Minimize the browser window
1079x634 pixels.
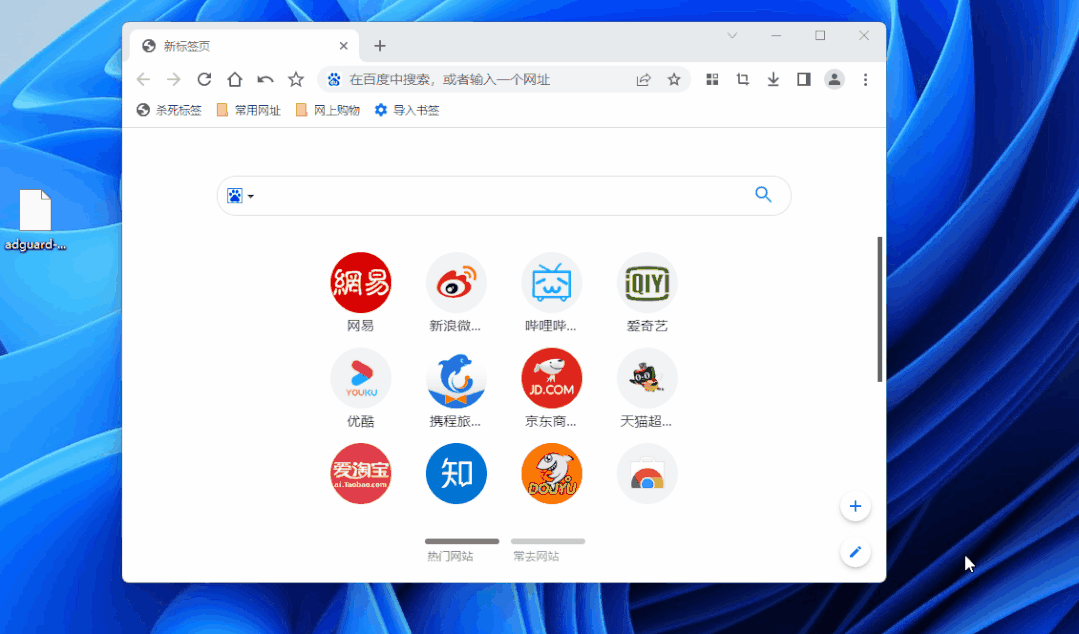pyautogui.click(x=776, y=36)
